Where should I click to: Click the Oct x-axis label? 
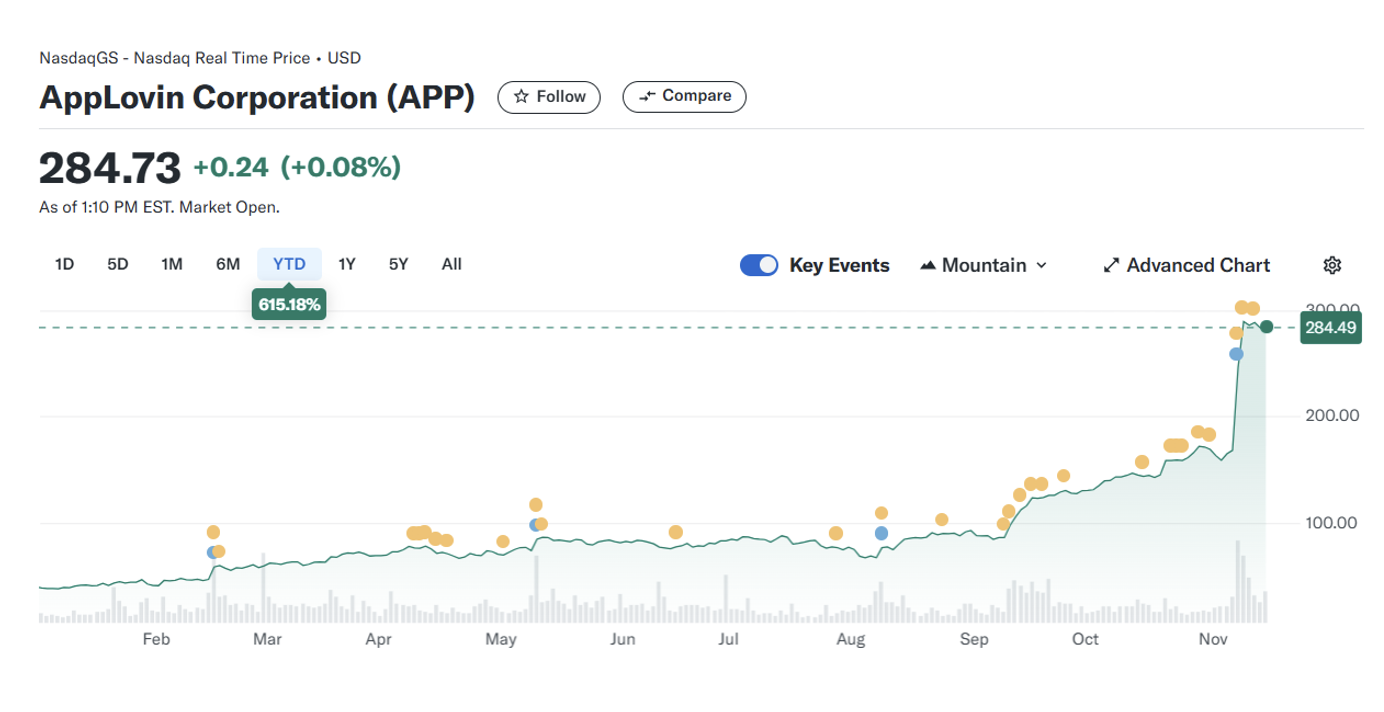point(1085,639)
